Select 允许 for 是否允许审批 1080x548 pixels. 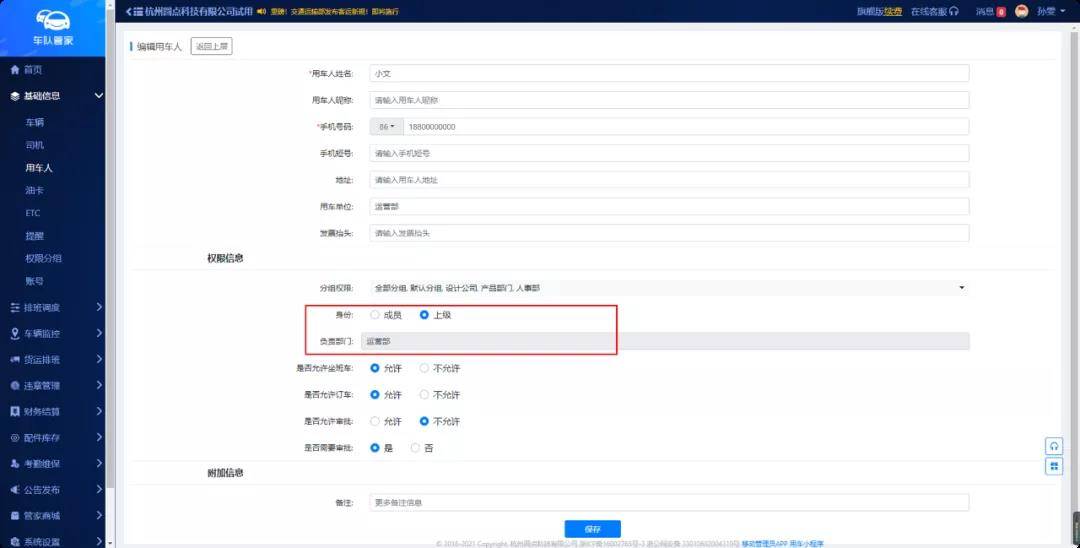(375, 421)
